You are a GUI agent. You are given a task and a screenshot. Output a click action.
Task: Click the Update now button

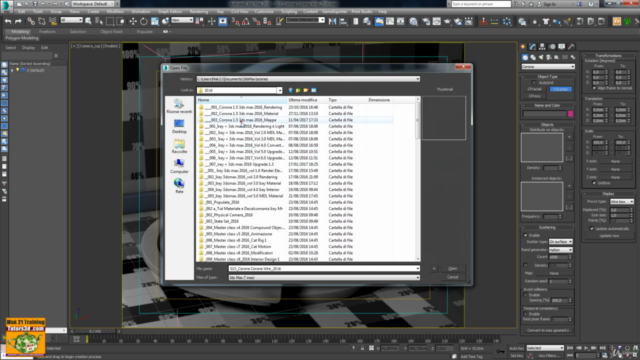coord(609,236)
